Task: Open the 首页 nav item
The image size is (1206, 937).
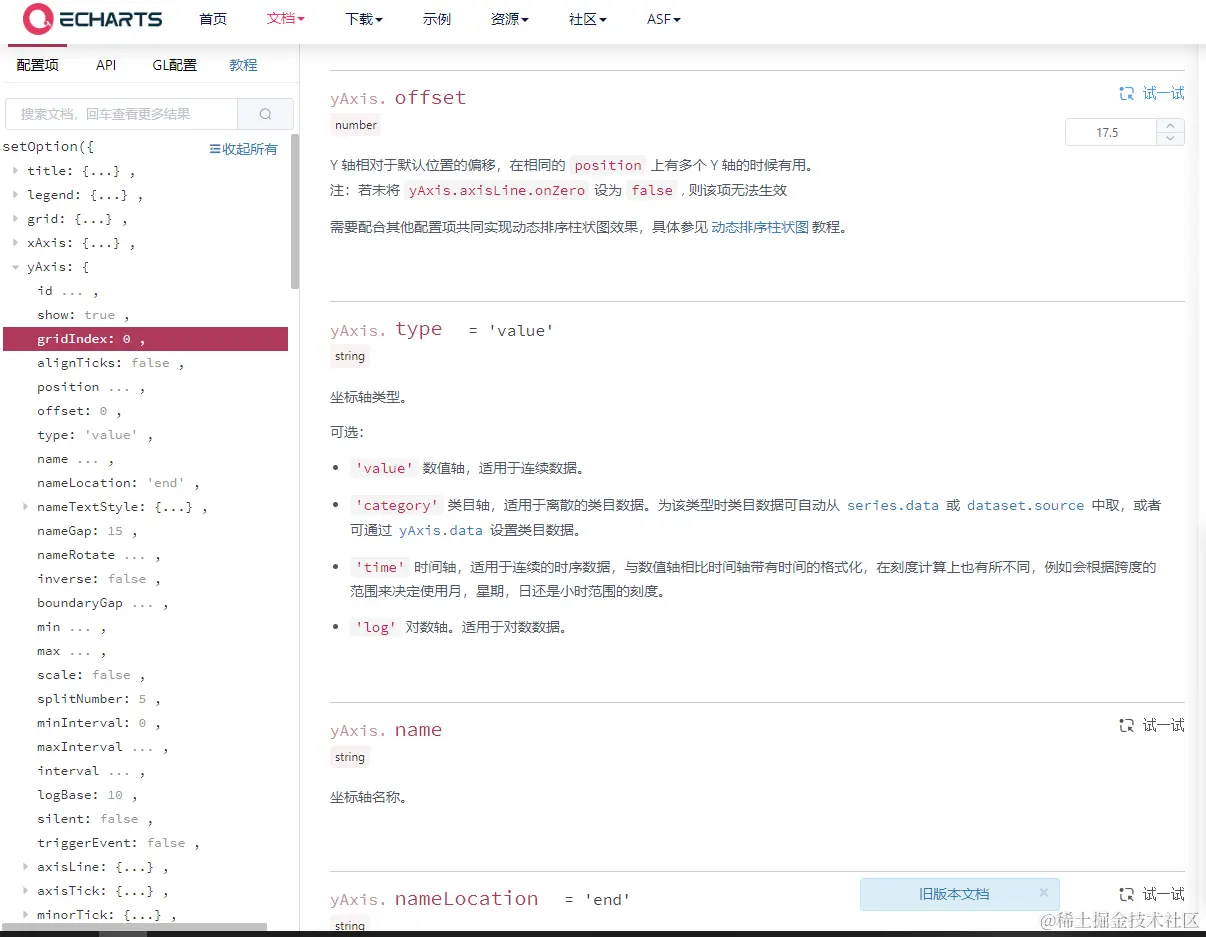Action: 213,19
